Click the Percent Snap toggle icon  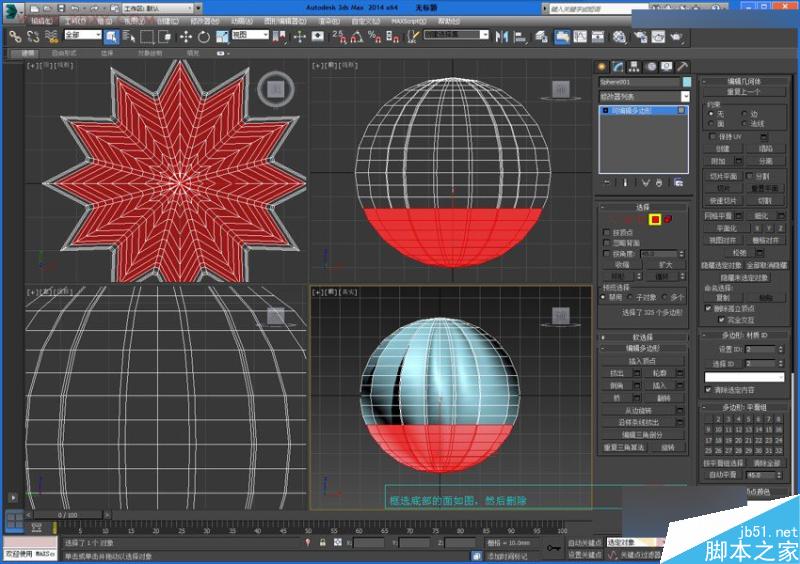(x=374, y=37)
